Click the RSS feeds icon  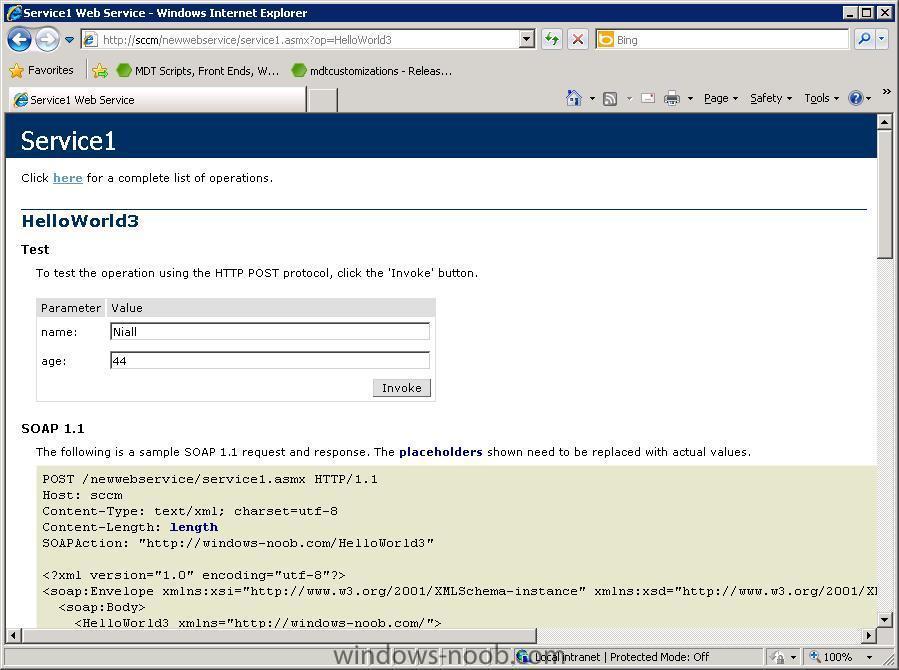[x=610, y=99]
